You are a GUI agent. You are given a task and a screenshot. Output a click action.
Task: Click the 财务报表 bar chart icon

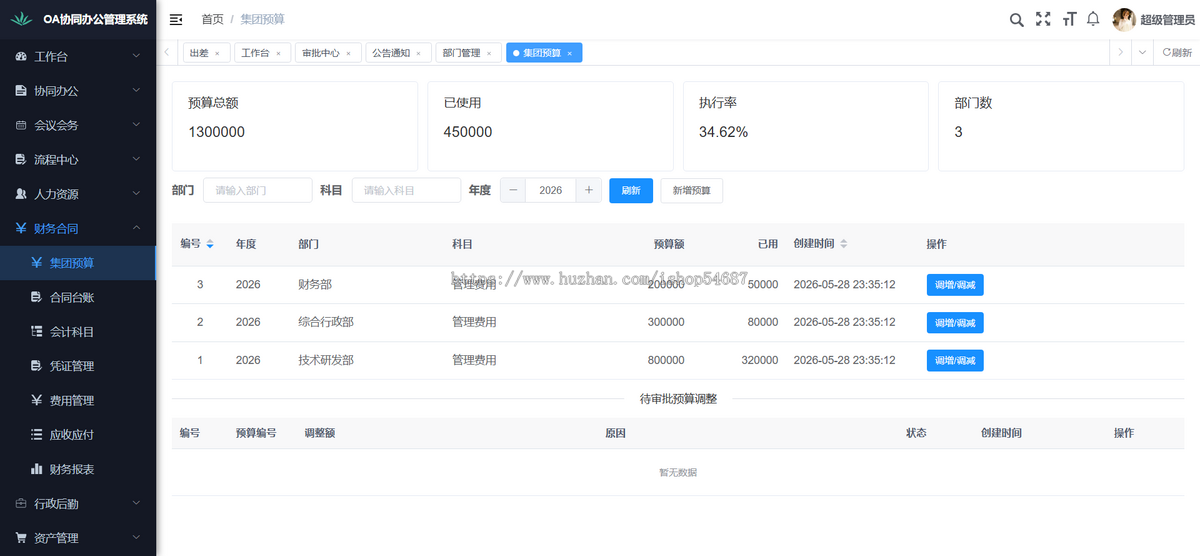(37, 468)
